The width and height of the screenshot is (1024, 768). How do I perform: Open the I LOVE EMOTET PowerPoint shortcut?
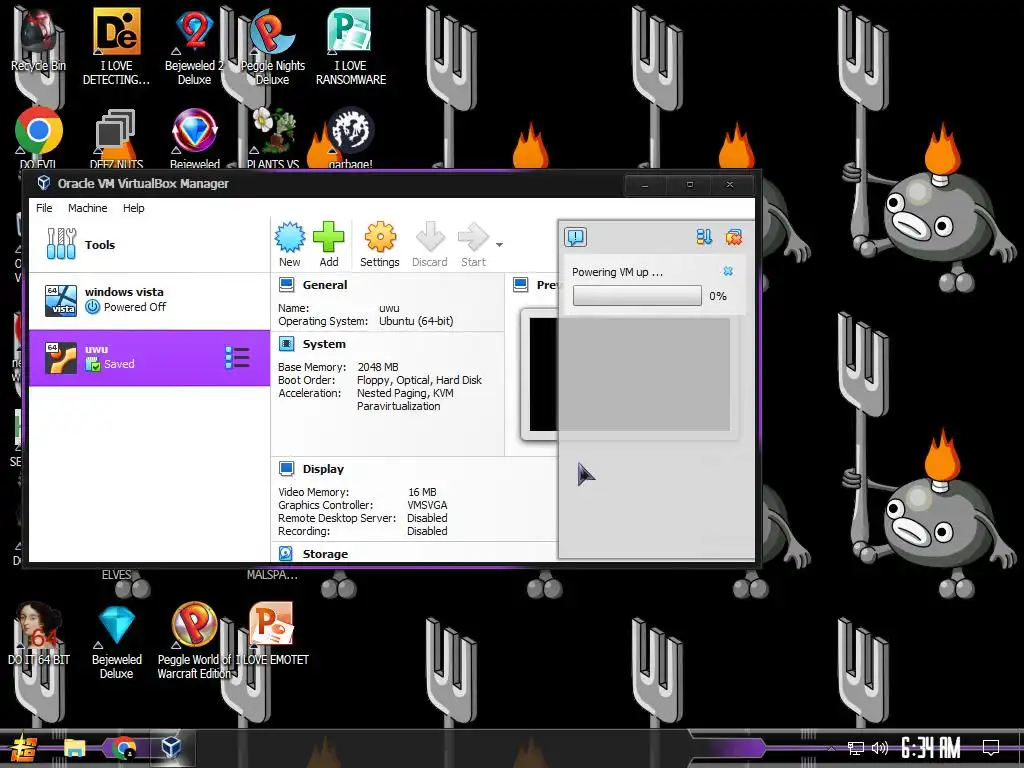[272, 633]
